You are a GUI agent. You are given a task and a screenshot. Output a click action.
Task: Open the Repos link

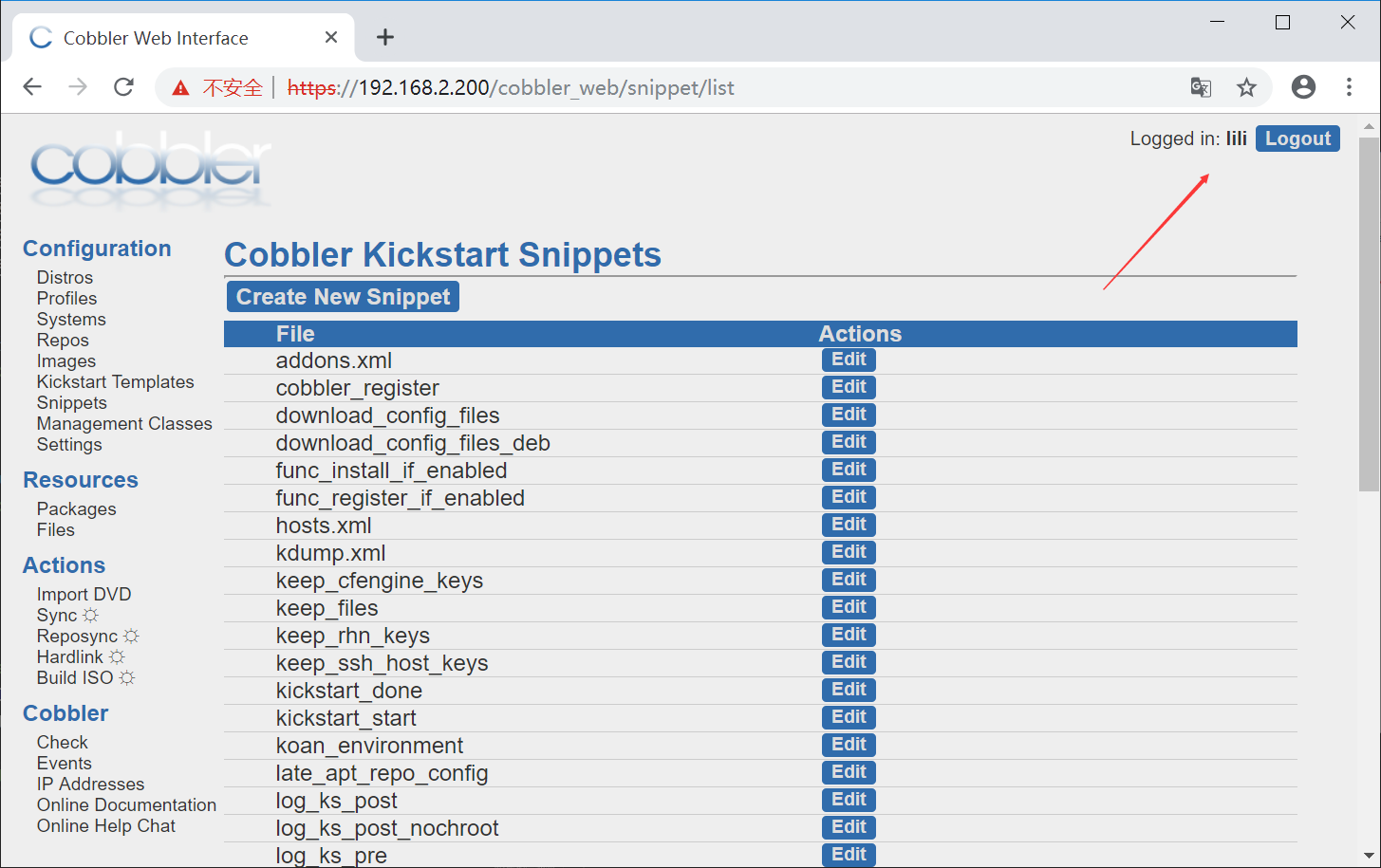[63, 341]
